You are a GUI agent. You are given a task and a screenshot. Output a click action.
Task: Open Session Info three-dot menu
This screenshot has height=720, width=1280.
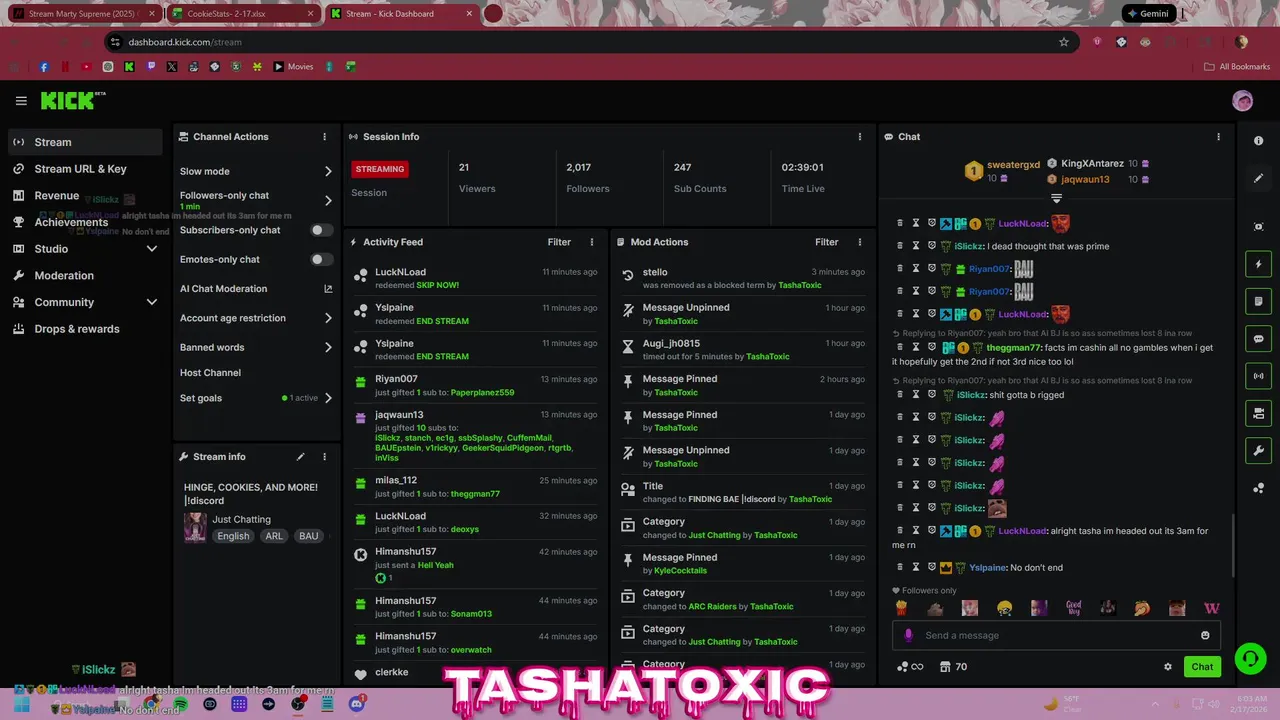click(860, 137)
